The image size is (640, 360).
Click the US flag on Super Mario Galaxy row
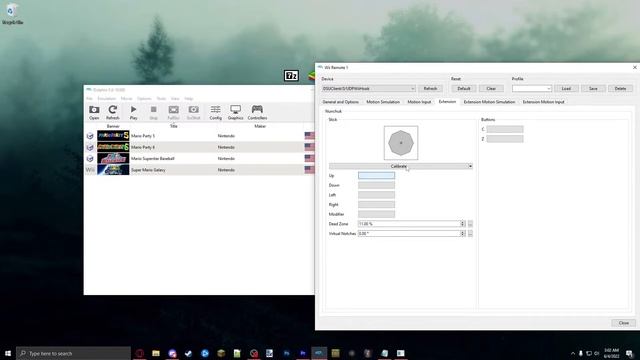coord(309,170)
